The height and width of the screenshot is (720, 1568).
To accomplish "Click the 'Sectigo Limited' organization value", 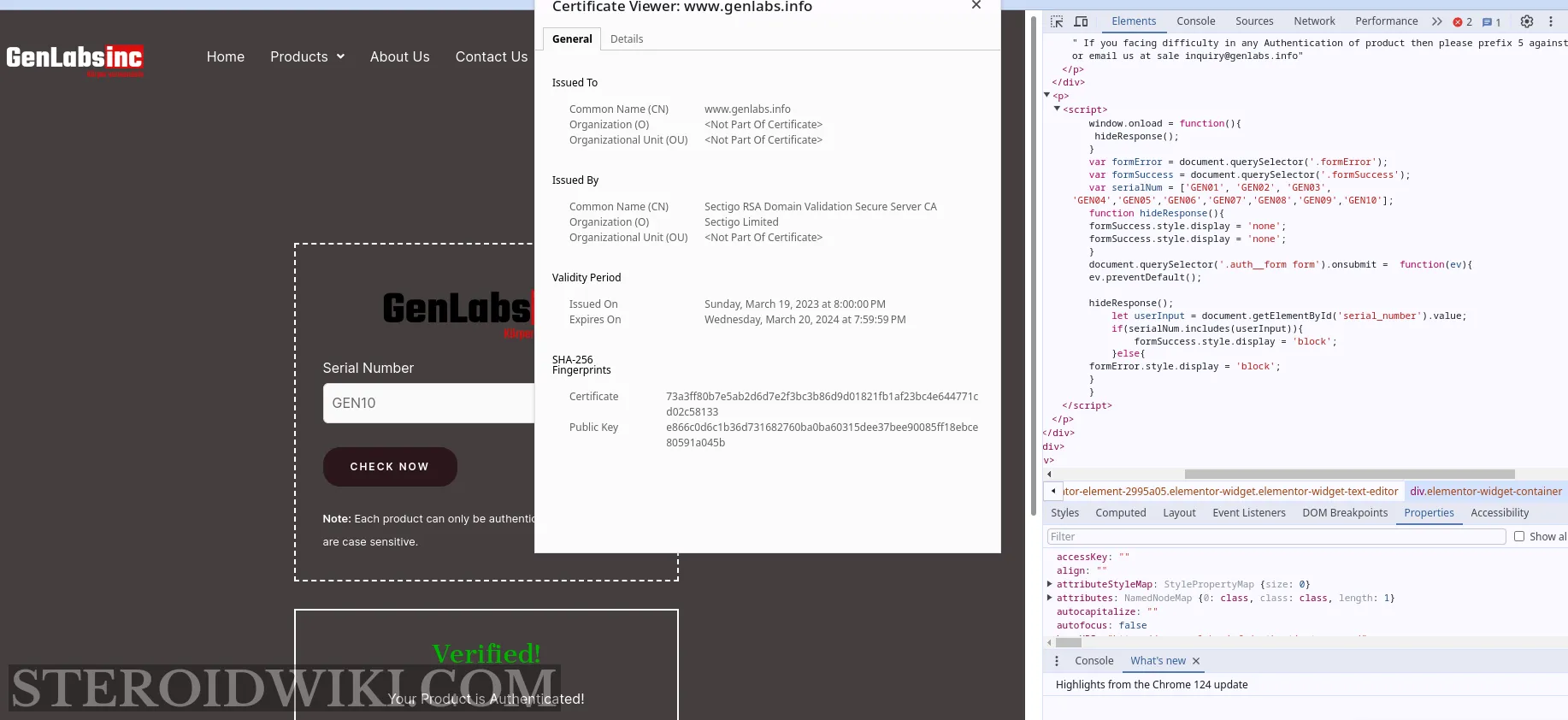I will 741,222.
